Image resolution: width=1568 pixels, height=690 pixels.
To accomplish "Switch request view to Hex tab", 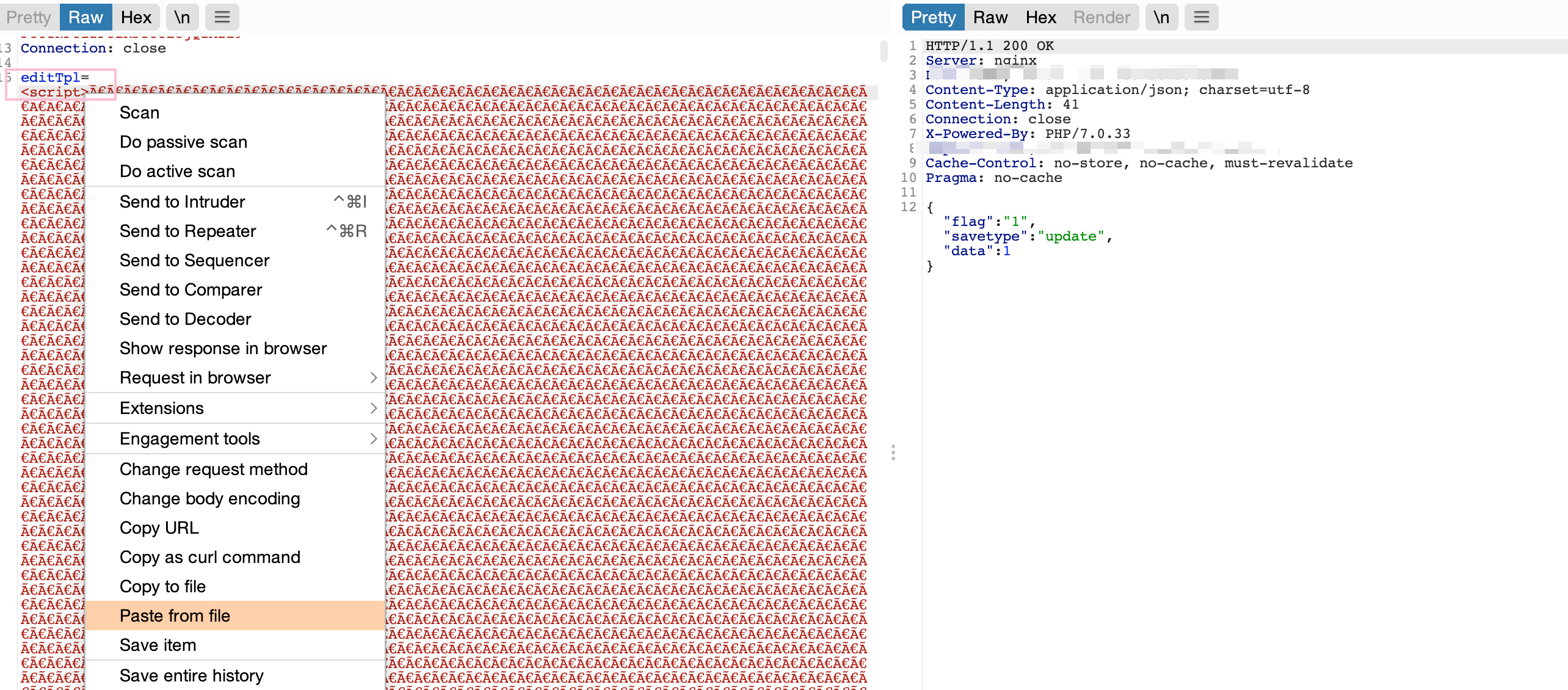I will (x=136, y=17).
